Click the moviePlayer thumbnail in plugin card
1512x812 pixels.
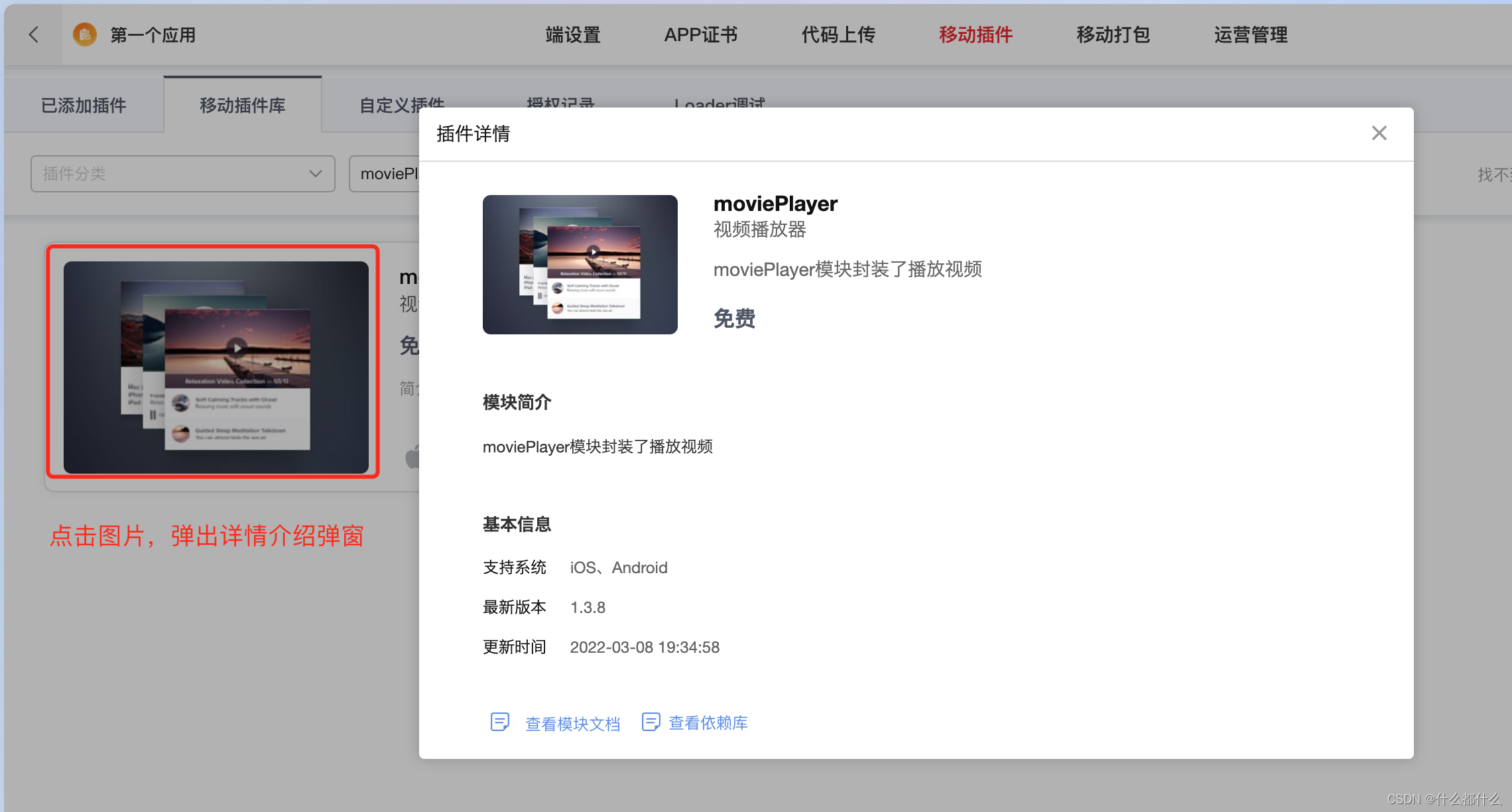pyautogui.click(x=216, y=367)
